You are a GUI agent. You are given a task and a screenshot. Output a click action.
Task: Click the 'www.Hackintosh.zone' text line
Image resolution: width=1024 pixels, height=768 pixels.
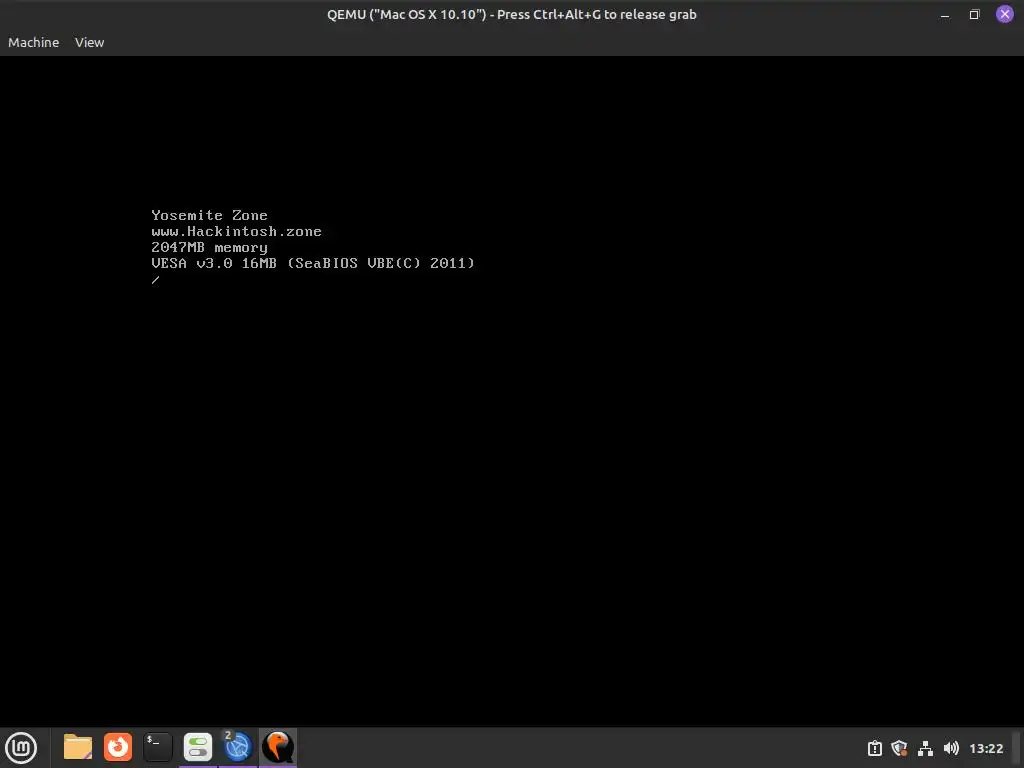coord(236,231)
